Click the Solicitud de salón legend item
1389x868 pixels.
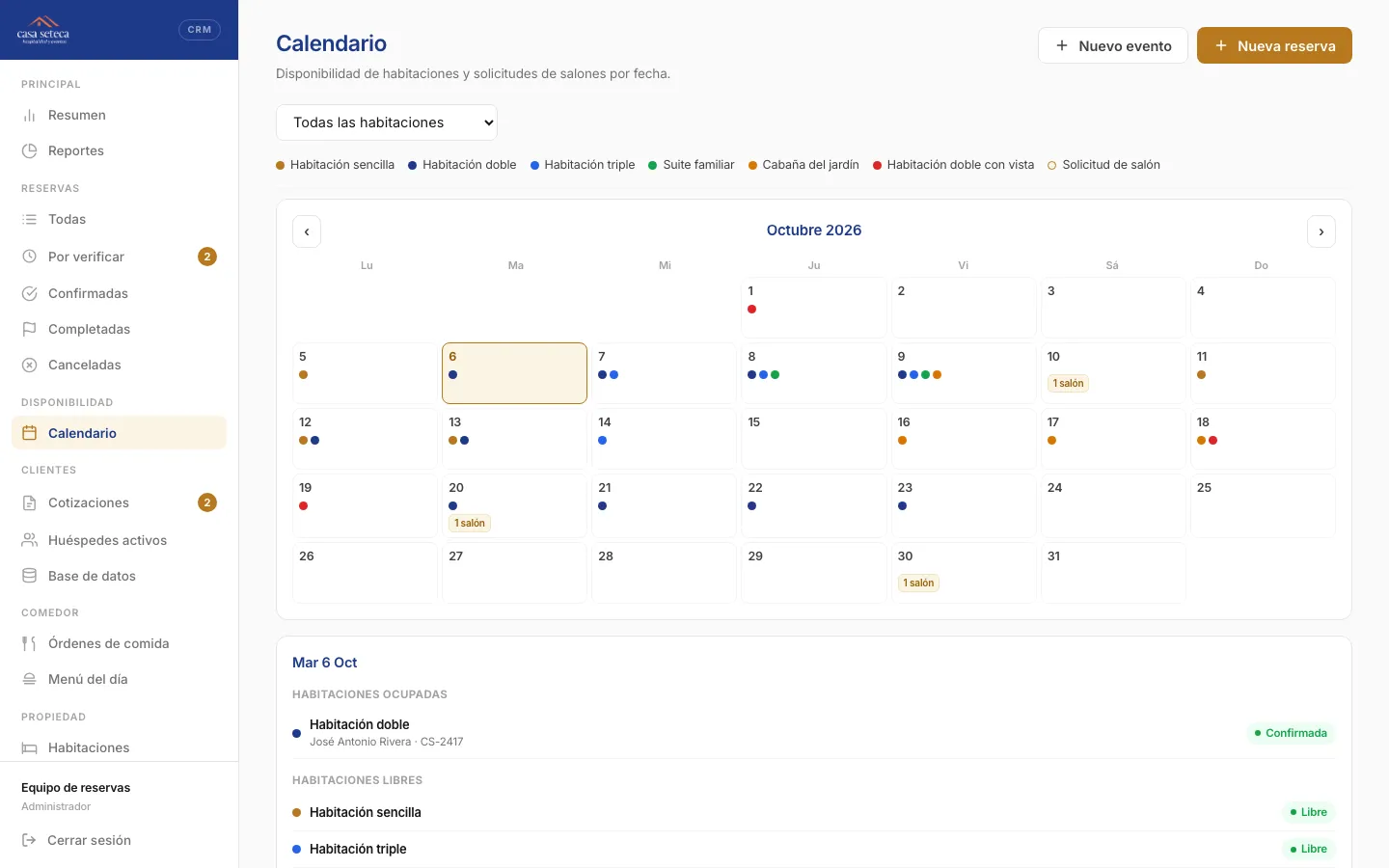pyautogui.click(x=1104, y=165)
